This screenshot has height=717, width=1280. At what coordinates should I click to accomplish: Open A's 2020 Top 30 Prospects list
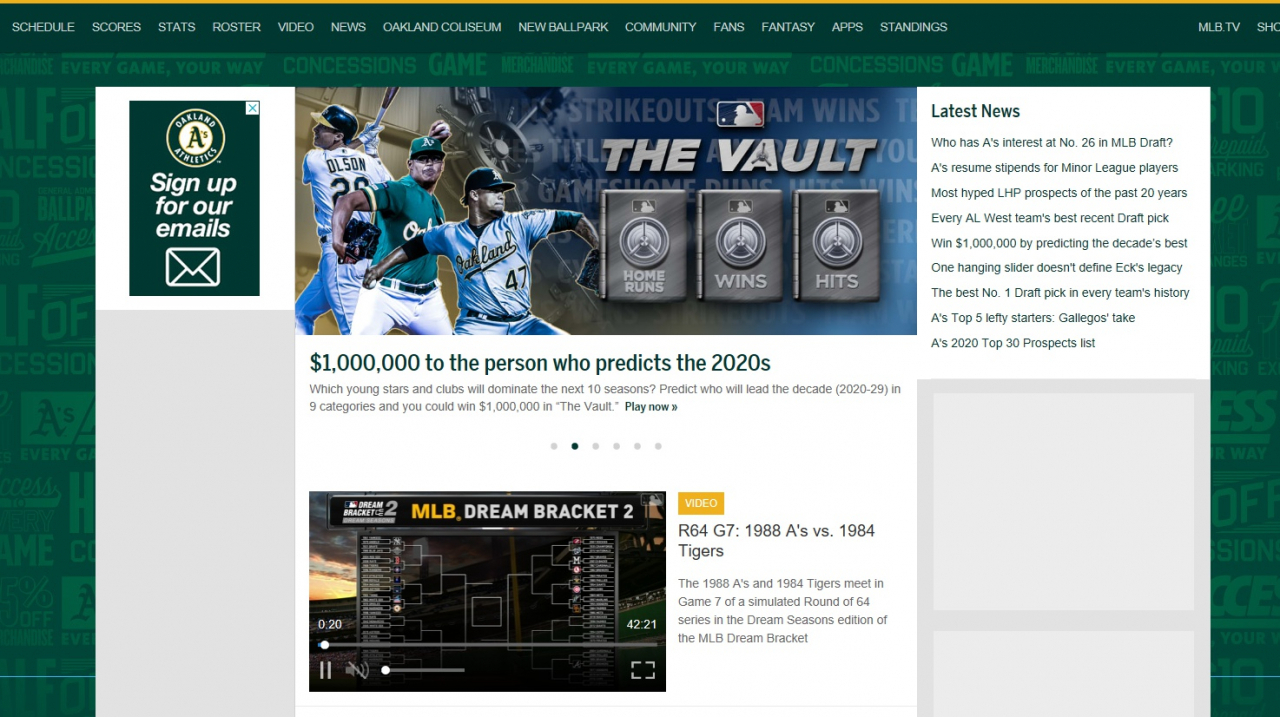(1013, 343)
